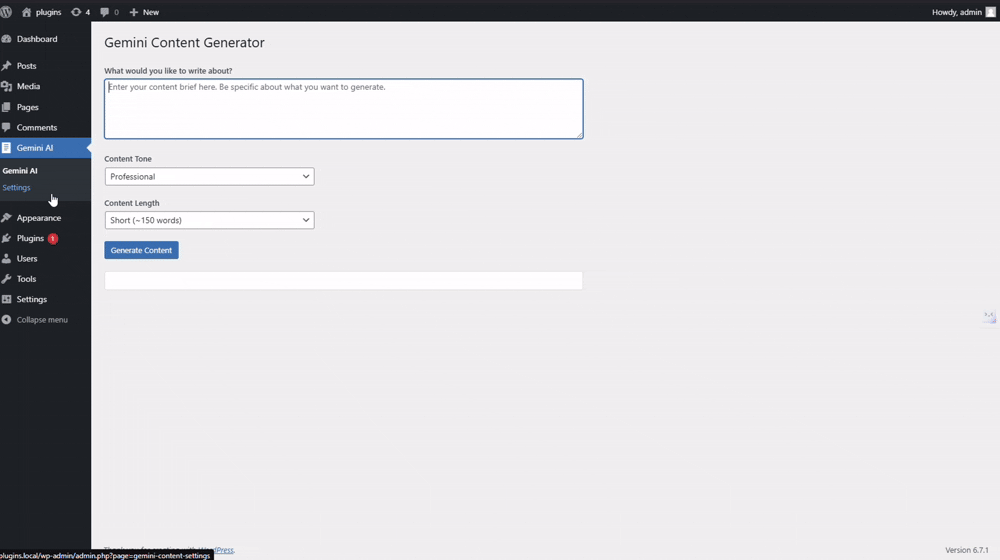Open the Content Tone dropdown
The width and height of the screenshot is (1000, 560).
[209, 177]
